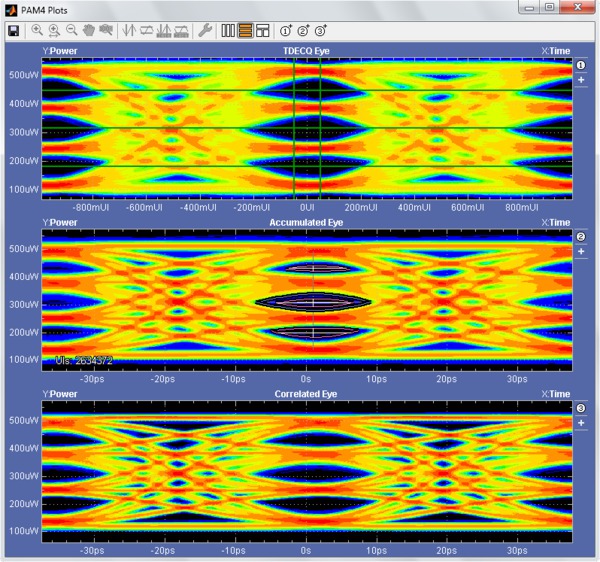Switch to mixed grid layout
Image resolution: width=600 pixels, height=562 pixels.
pyautogui.click(x=262, y=31)
